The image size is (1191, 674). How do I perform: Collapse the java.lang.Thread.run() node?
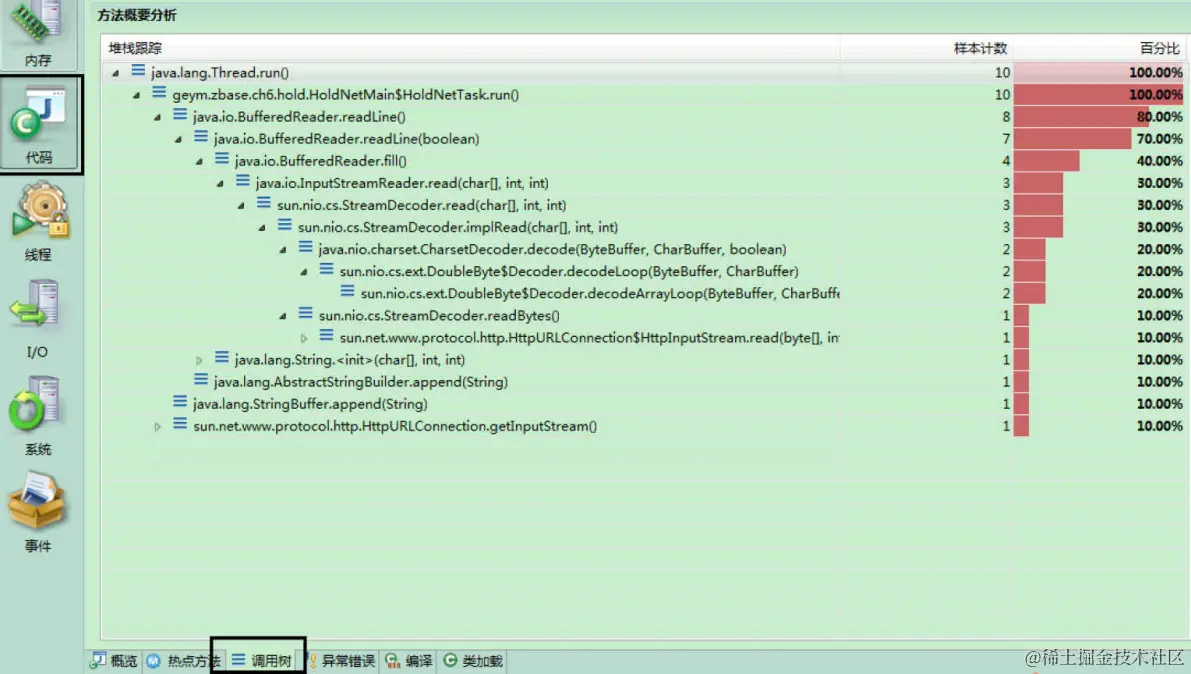117,73
